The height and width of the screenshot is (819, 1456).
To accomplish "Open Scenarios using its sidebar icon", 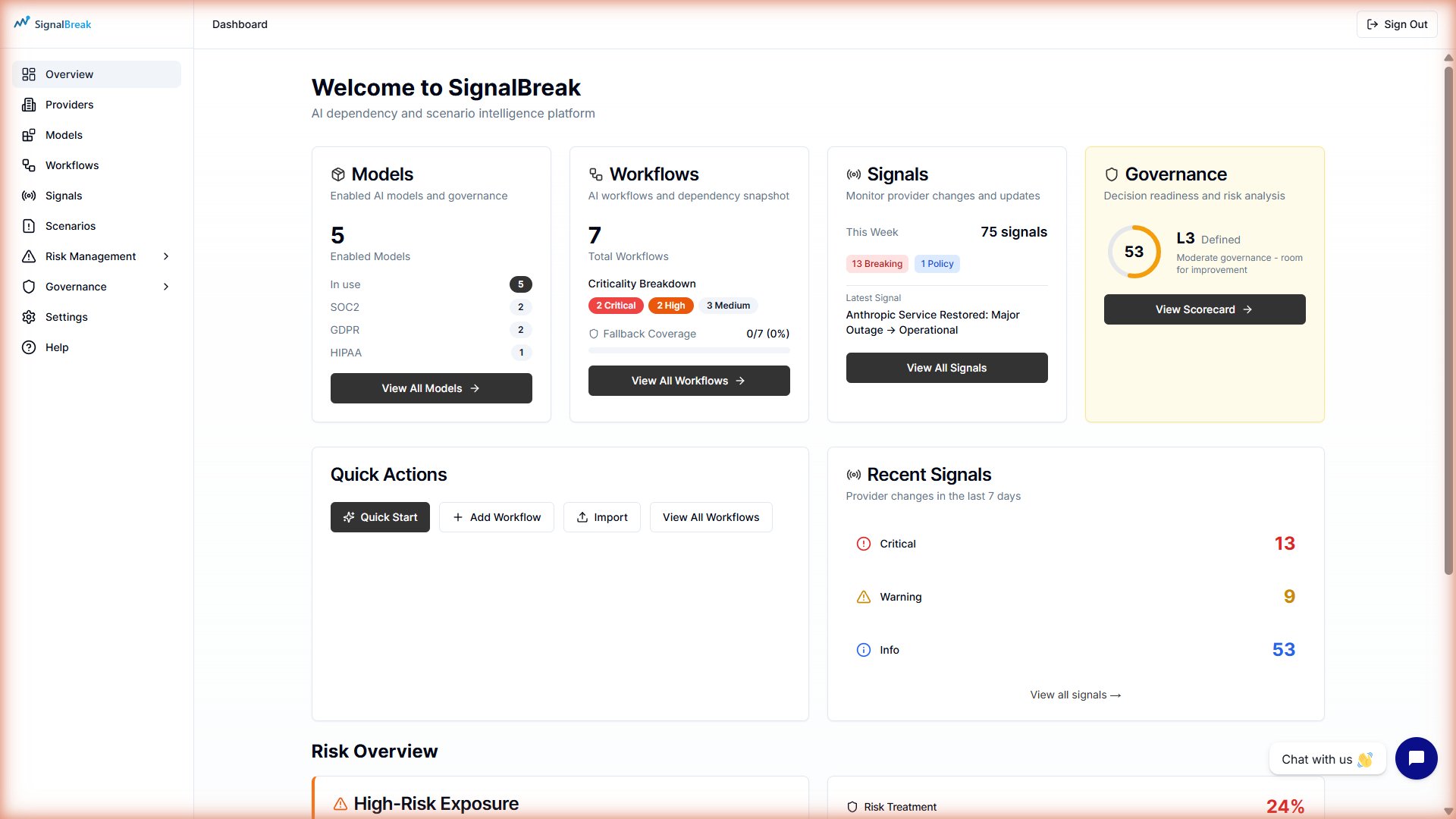I will click(x=29, y=226).
